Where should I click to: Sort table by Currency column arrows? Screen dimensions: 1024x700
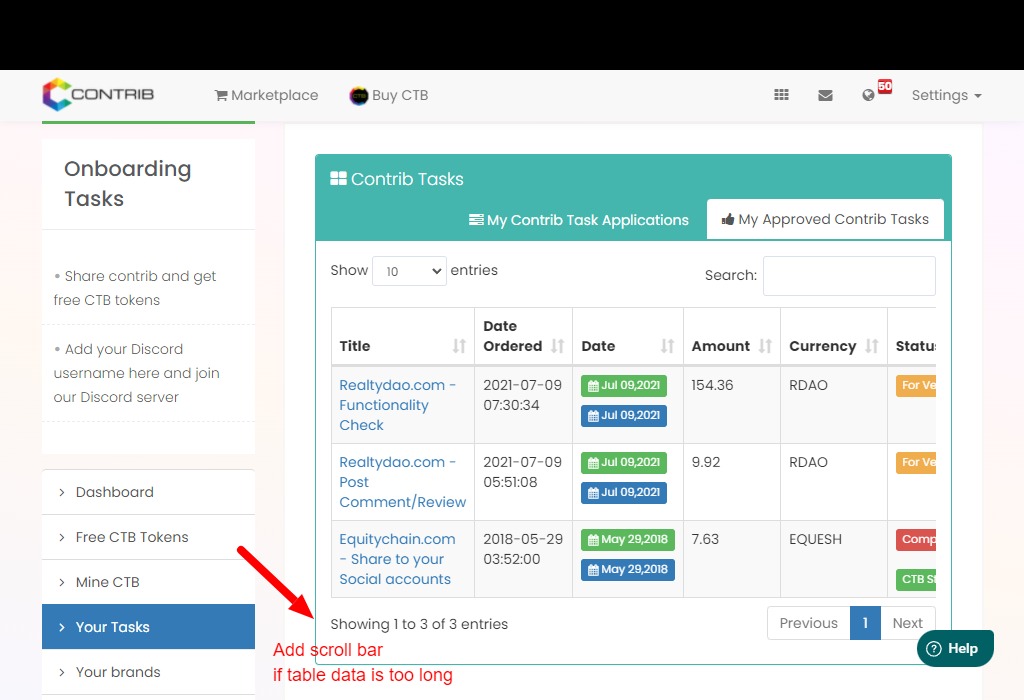(871, 345)
